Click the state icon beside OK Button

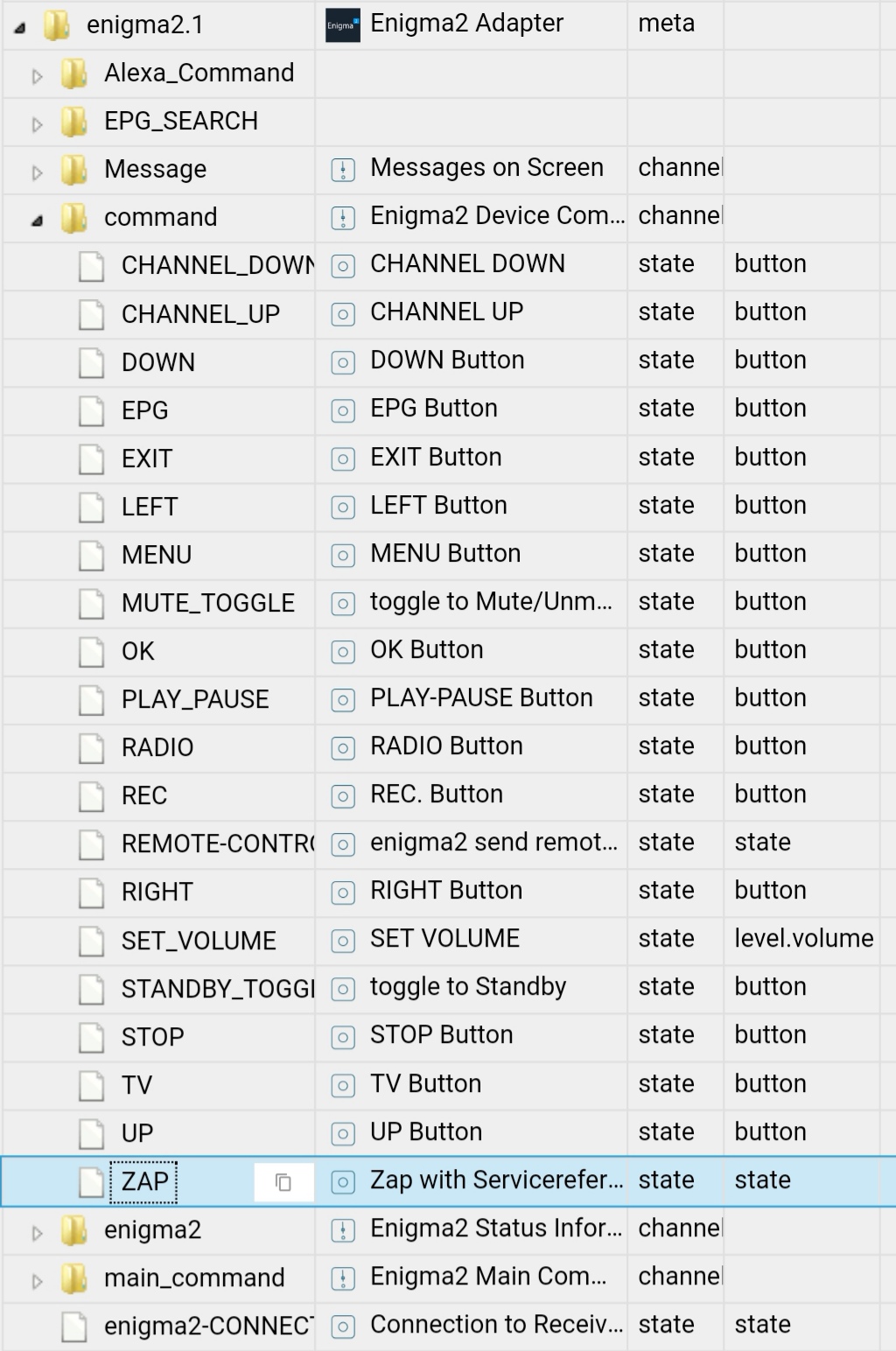pos(343,652)
